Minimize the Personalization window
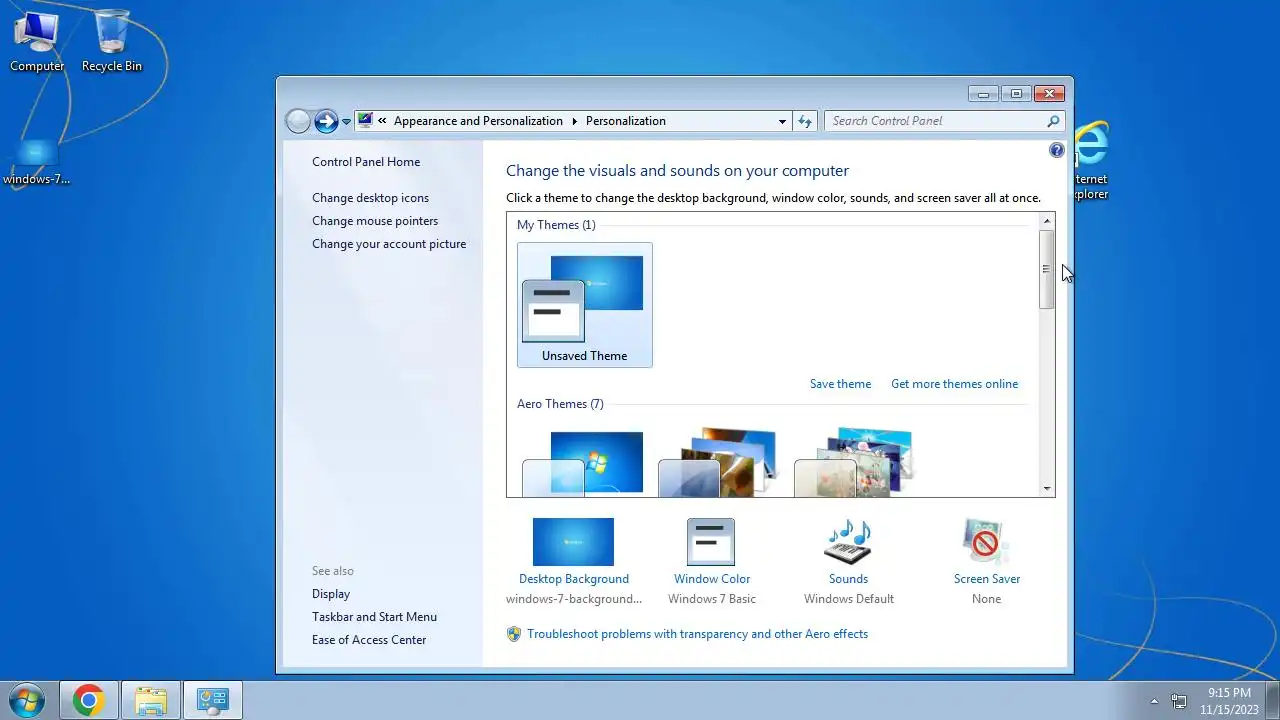Image resolution: width=1280 pixels, height=720 pixels. point(983,94)
